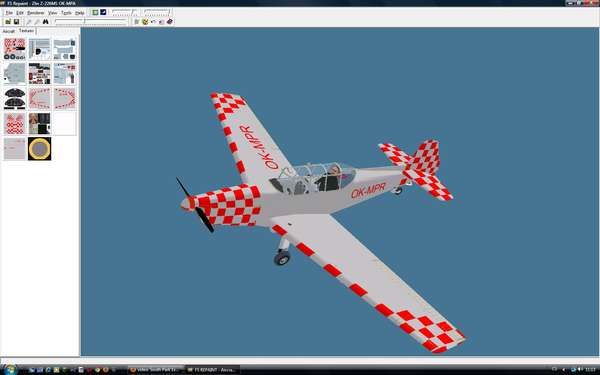Click the FS Repaint taskbar button
Screen dimensions: 600x375
point(213,370)
